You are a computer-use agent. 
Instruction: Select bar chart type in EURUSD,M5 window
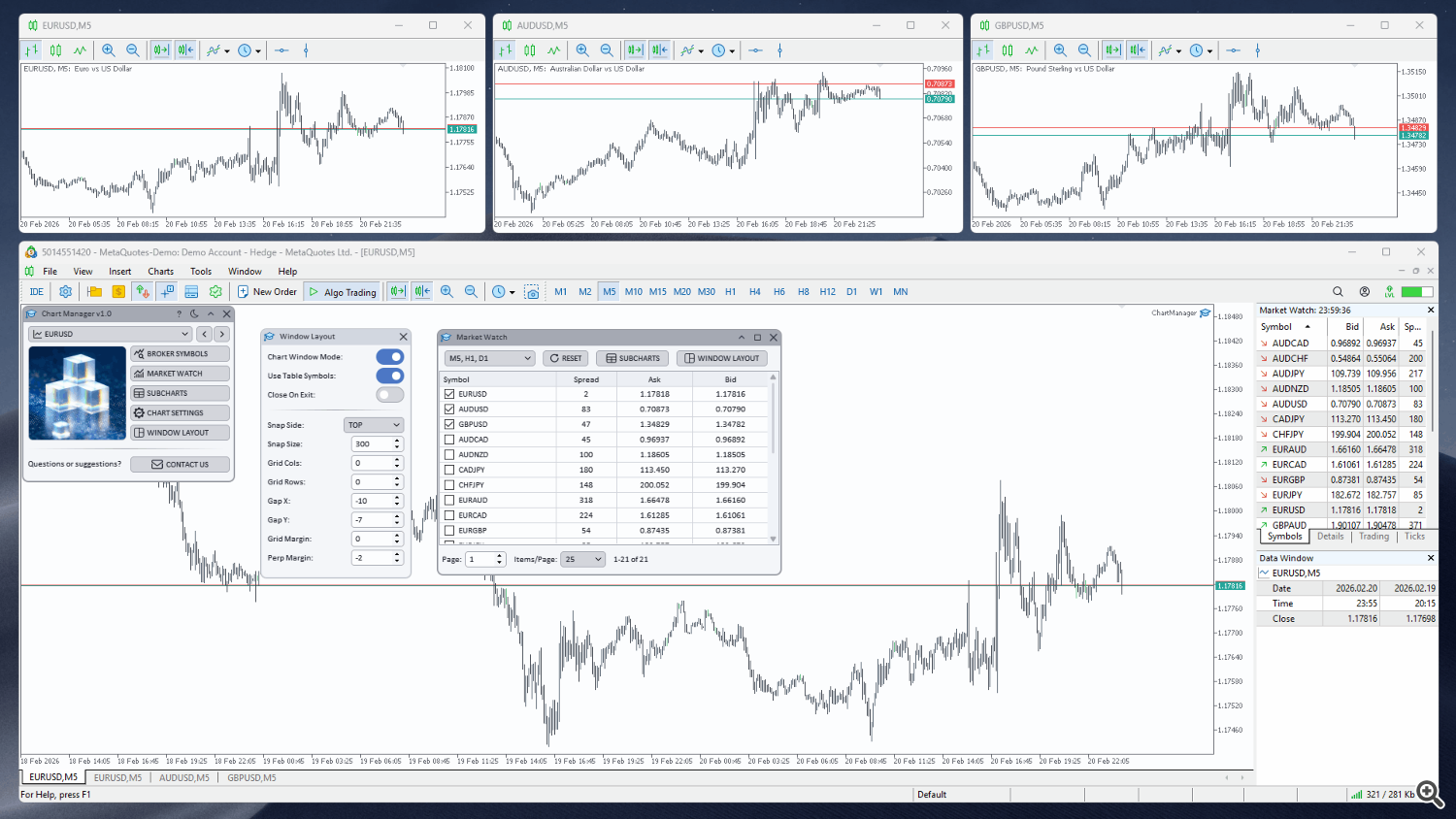pyautogui.click(x=32, y=50)
